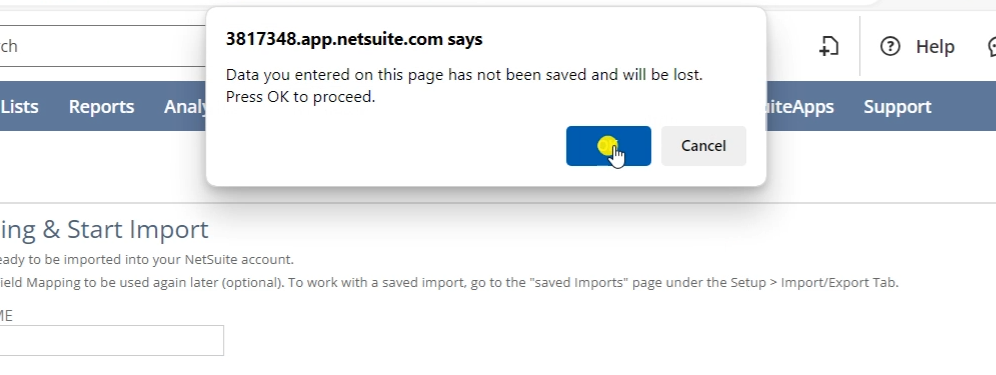Confirm the unsaved data dialog with OK
Image resolution: width=996 pixels, height=375 pixels.
pyautogui.click(x=608, y=146)
